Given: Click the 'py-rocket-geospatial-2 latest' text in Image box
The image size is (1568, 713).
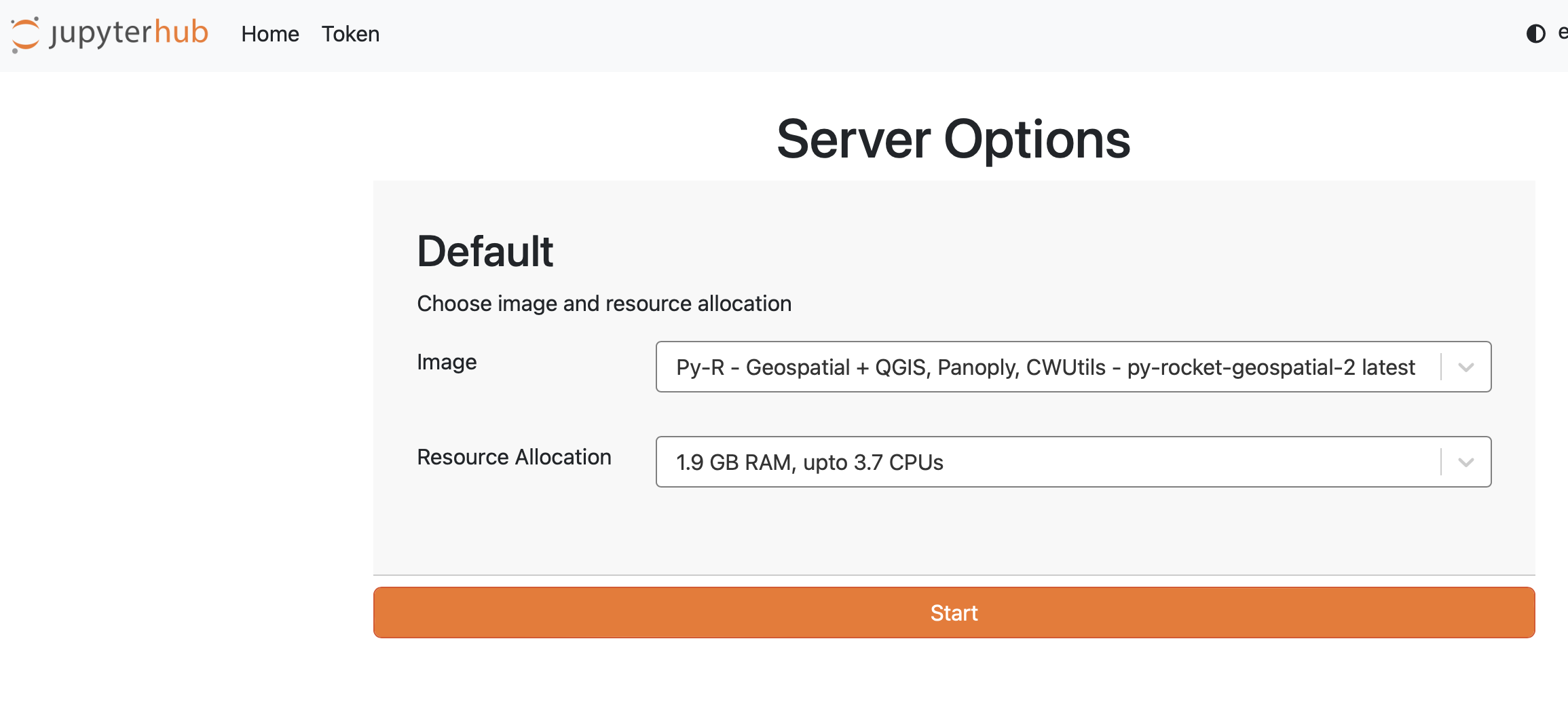Looking at the screenshot, I should point(1271,367).
